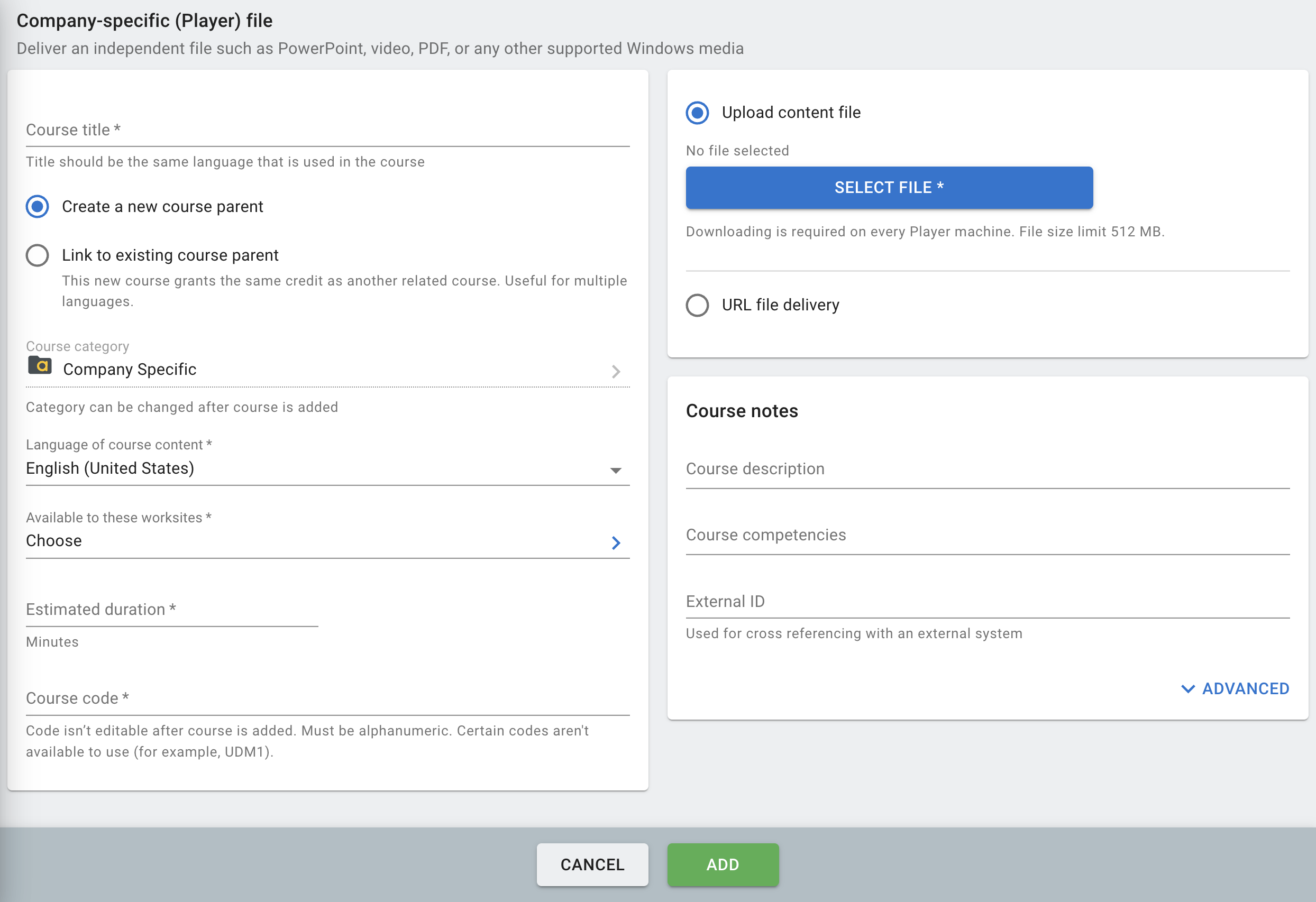Open course category chevron arrow
1316x902 pixels.
click(616, 371)
